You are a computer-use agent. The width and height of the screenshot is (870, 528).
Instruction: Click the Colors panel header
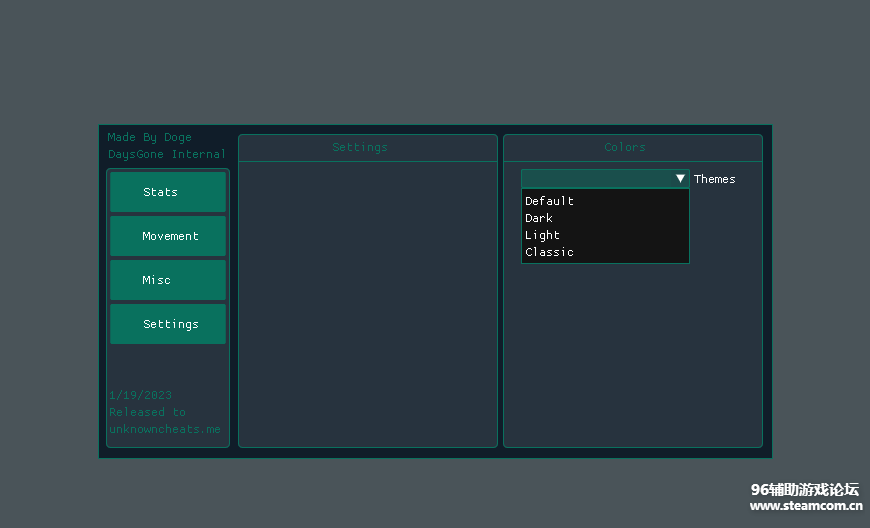click(x=625, y=147)
